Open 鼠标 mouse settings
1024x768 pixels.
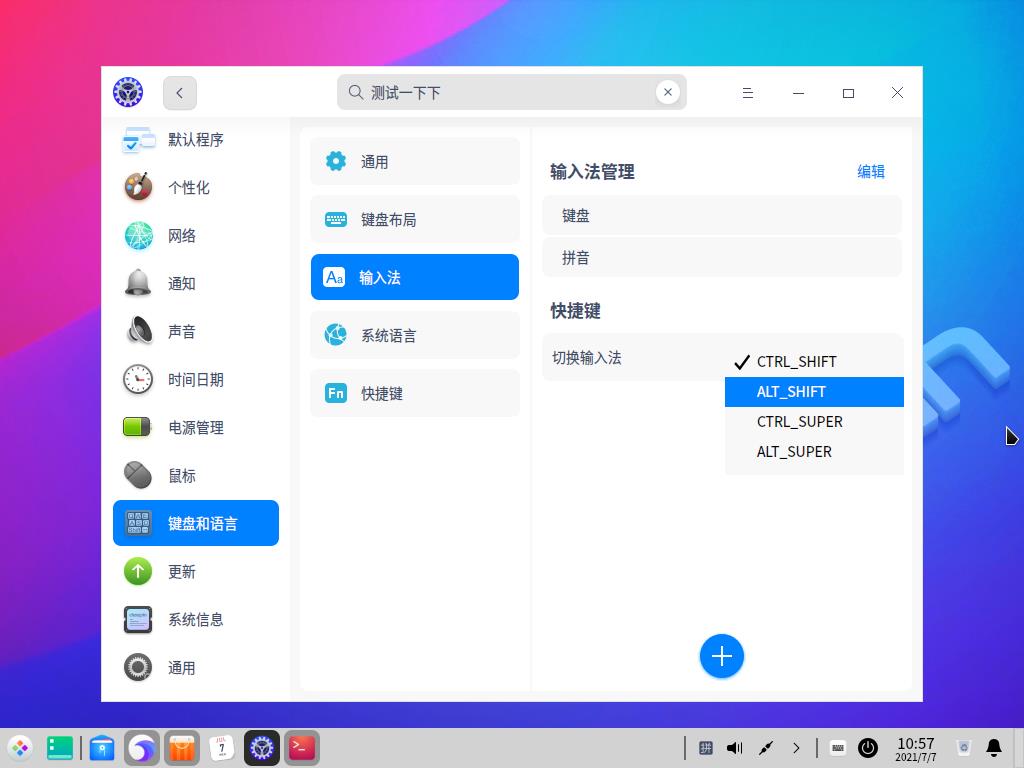pos(195,475)
